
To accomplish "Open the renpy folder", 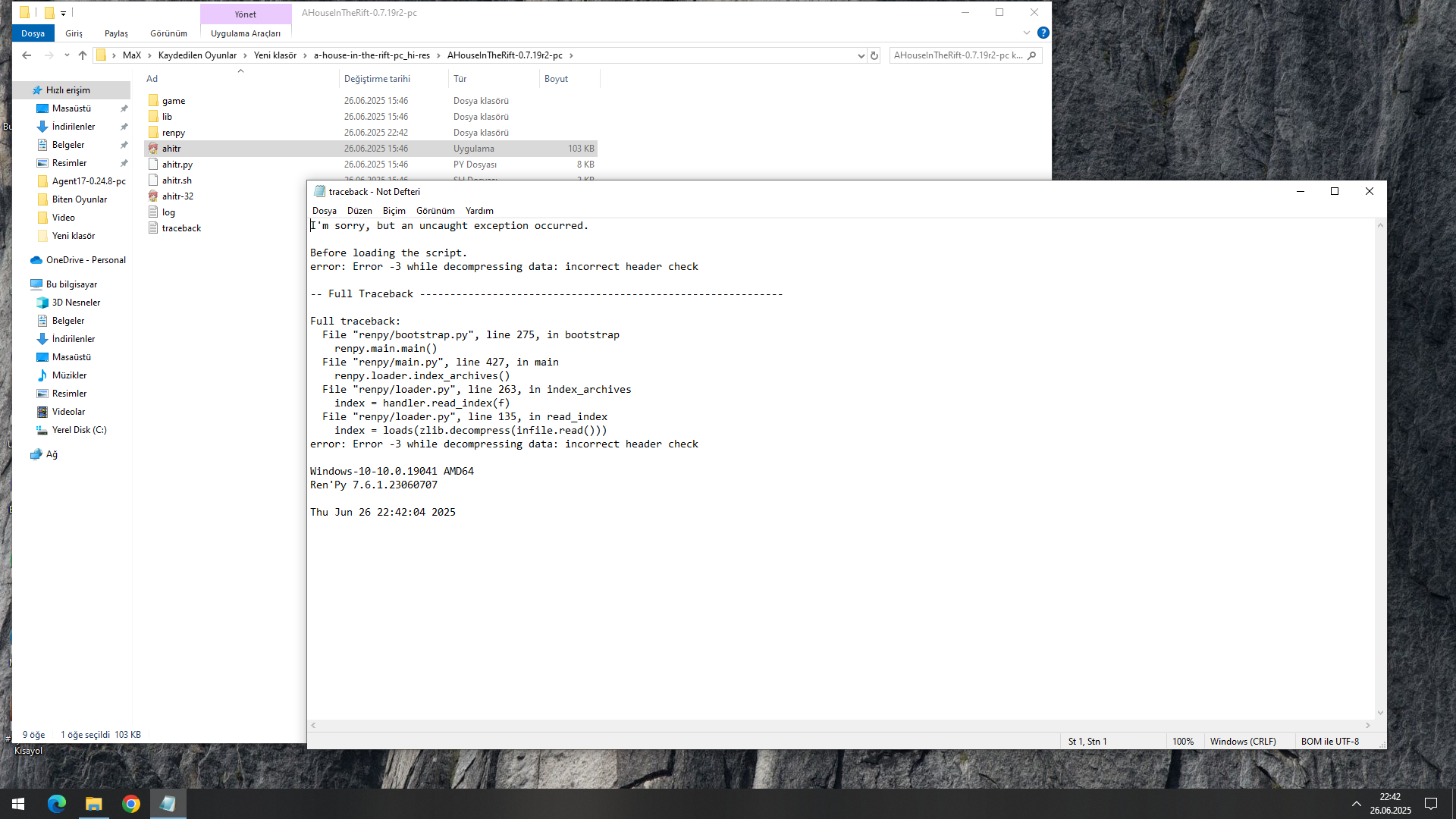I will (x=173, y=133).
